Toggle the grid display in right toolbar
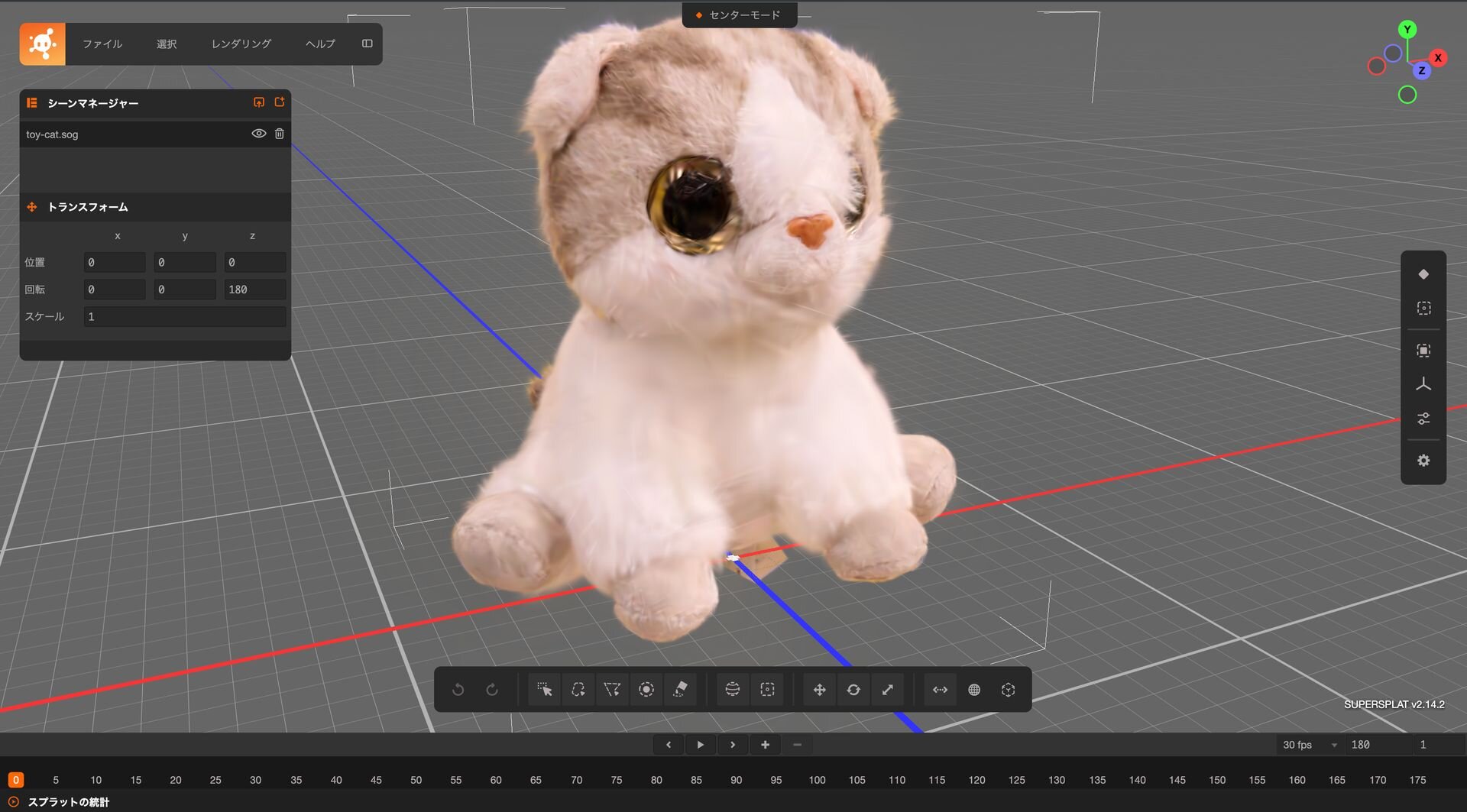Image resolution: width=1467 pixels, height=812 pixels. (1423, 384)
